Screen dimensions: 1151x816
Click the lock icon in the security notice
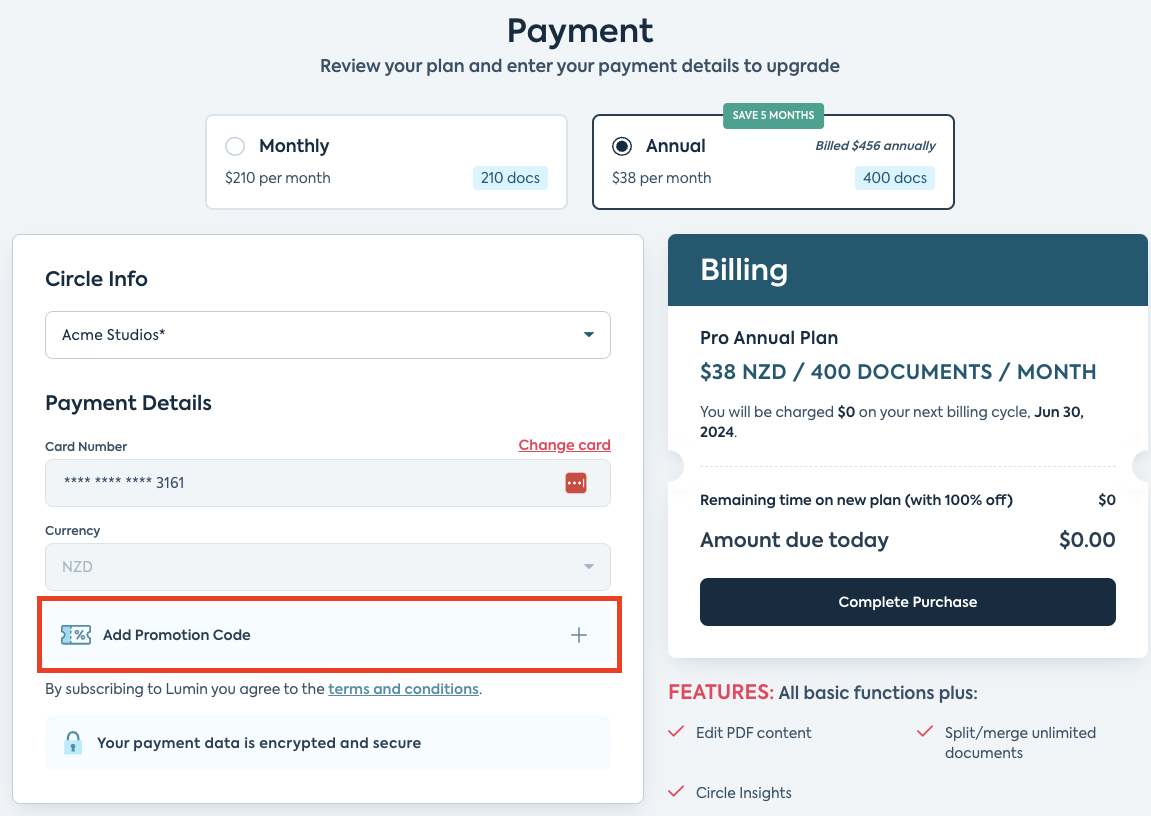(x=72, y=743)
